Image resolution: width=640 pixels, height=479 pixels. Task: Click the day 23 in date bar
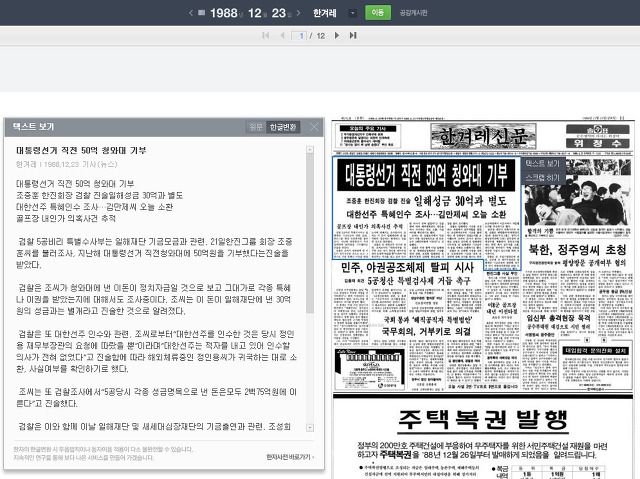278,13
